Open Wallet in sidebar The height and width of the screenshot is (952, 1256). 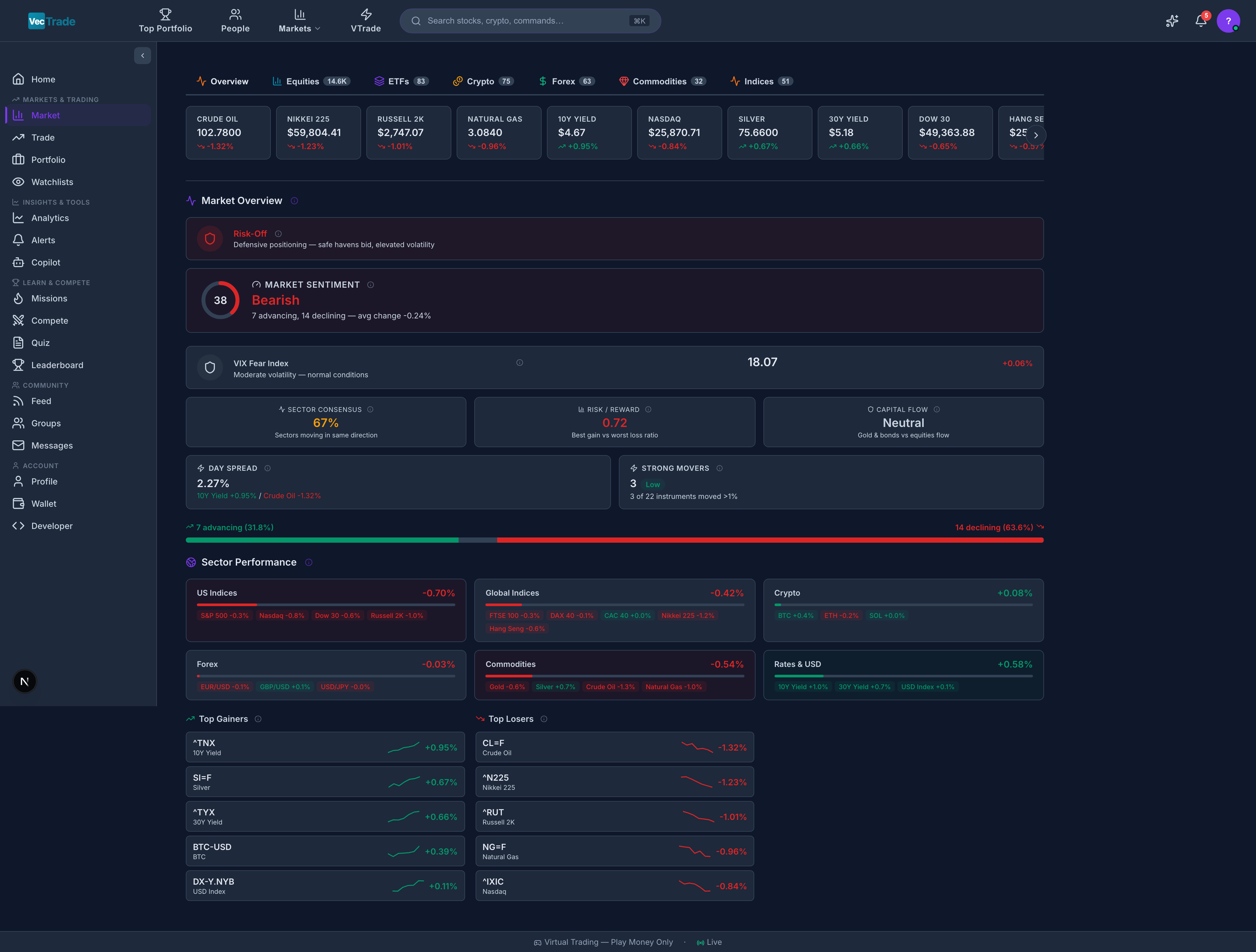click(x=78, y=503)
